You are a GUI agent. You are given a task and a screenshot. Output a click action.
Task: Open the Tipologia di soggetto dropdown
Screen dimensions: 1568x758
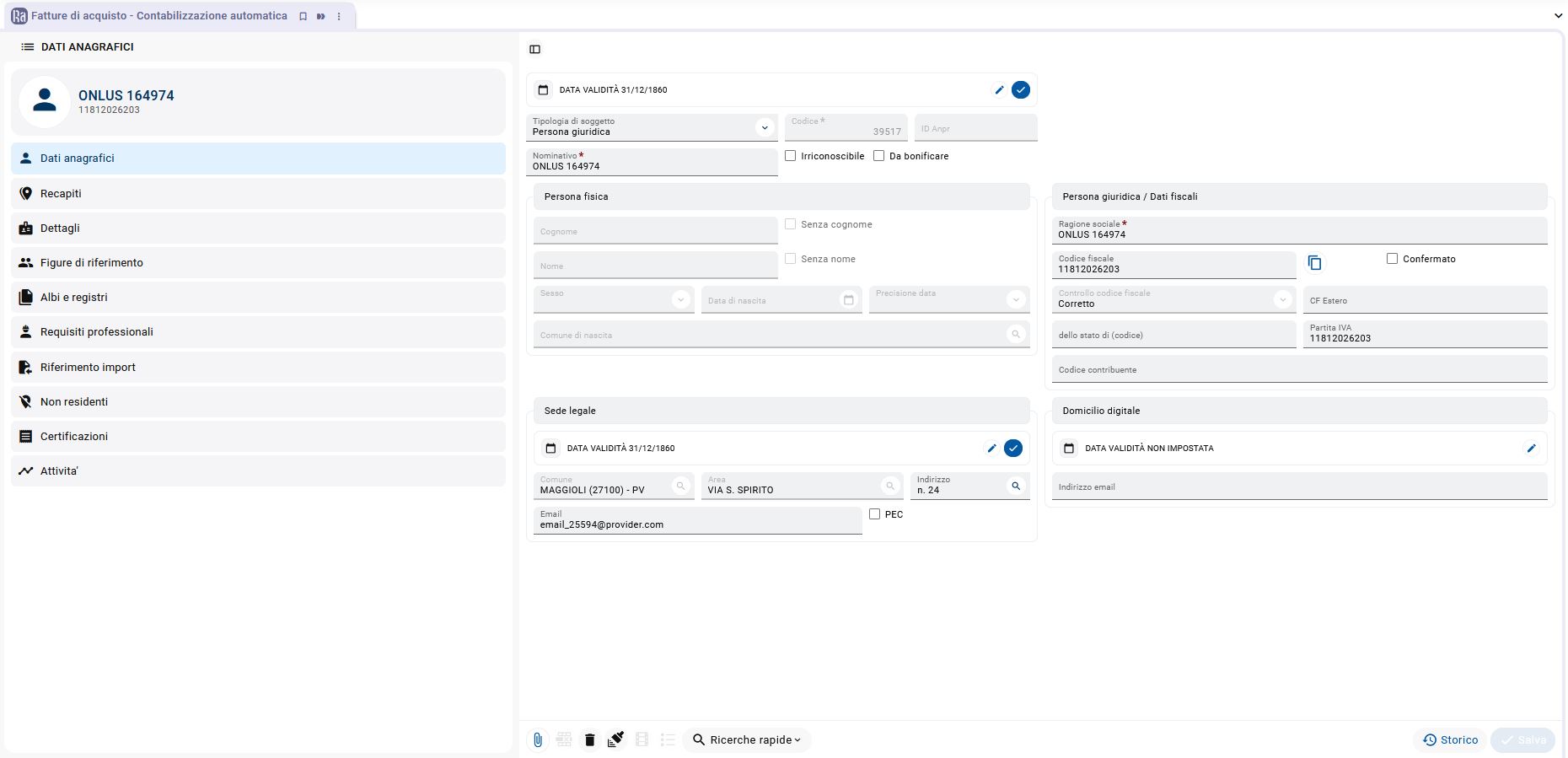tap(764, 128)
